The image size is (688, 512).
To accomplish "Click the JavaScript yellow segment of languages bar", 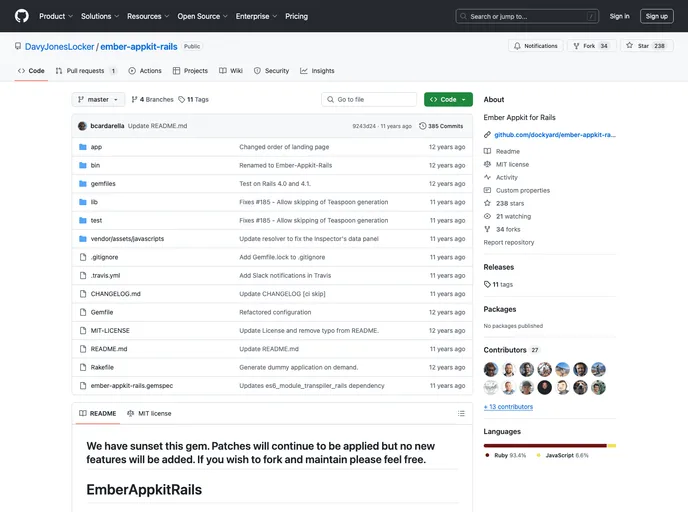I will pos(612,445).
